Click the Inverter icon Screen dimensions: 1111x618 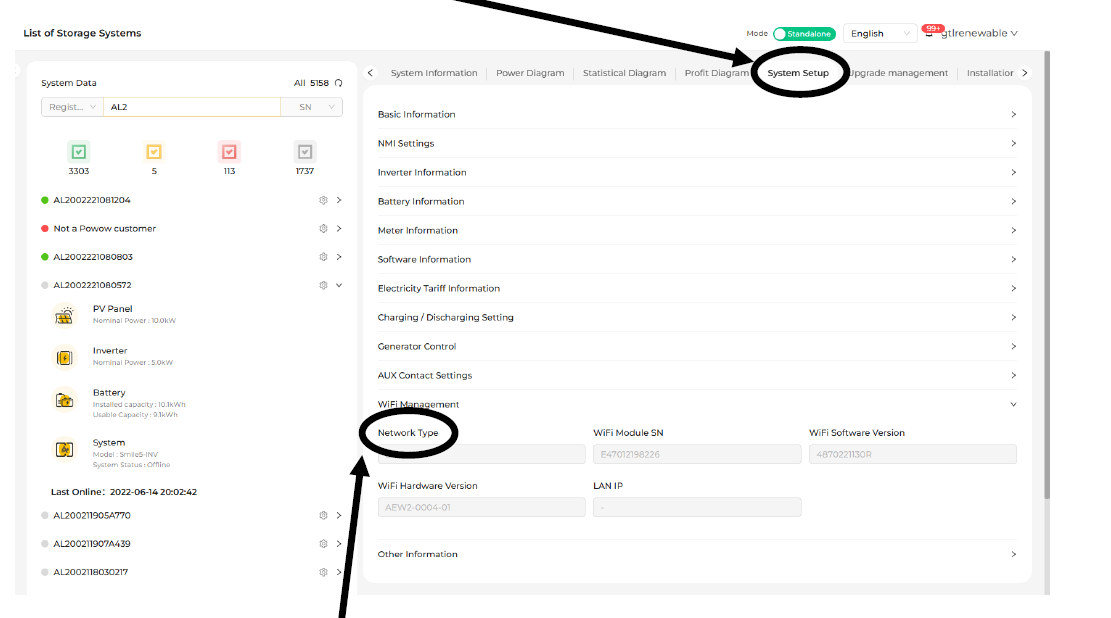click(65, 357)
